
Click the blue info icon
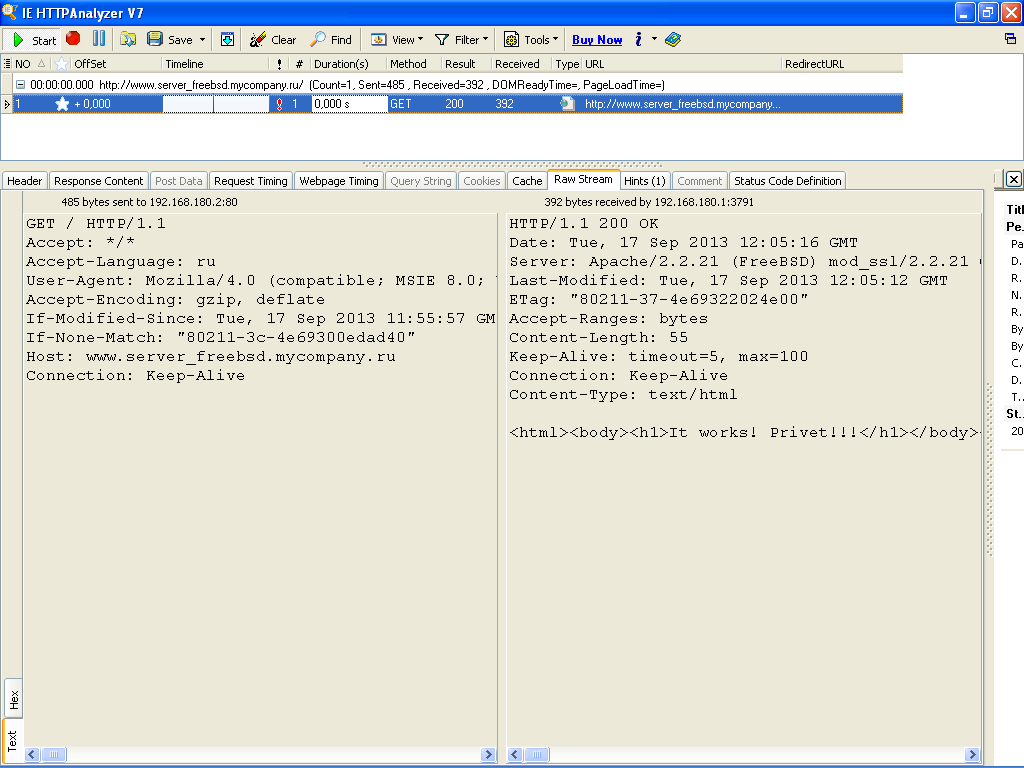click(x=638, y=39)
